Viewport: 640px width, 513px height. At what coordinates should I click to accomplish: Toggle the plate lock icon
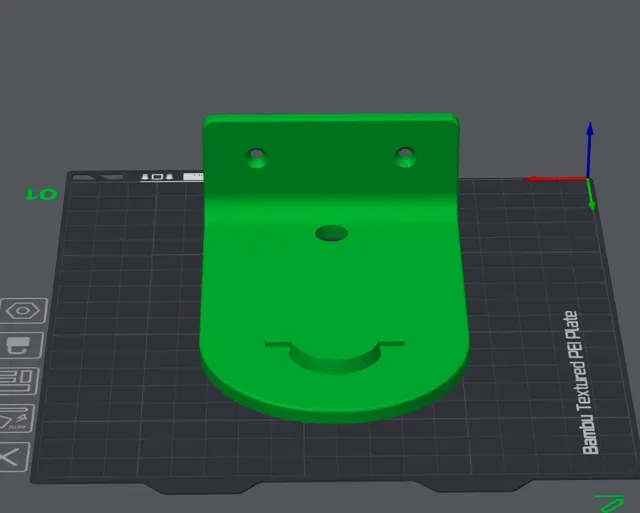pos(20,346)
